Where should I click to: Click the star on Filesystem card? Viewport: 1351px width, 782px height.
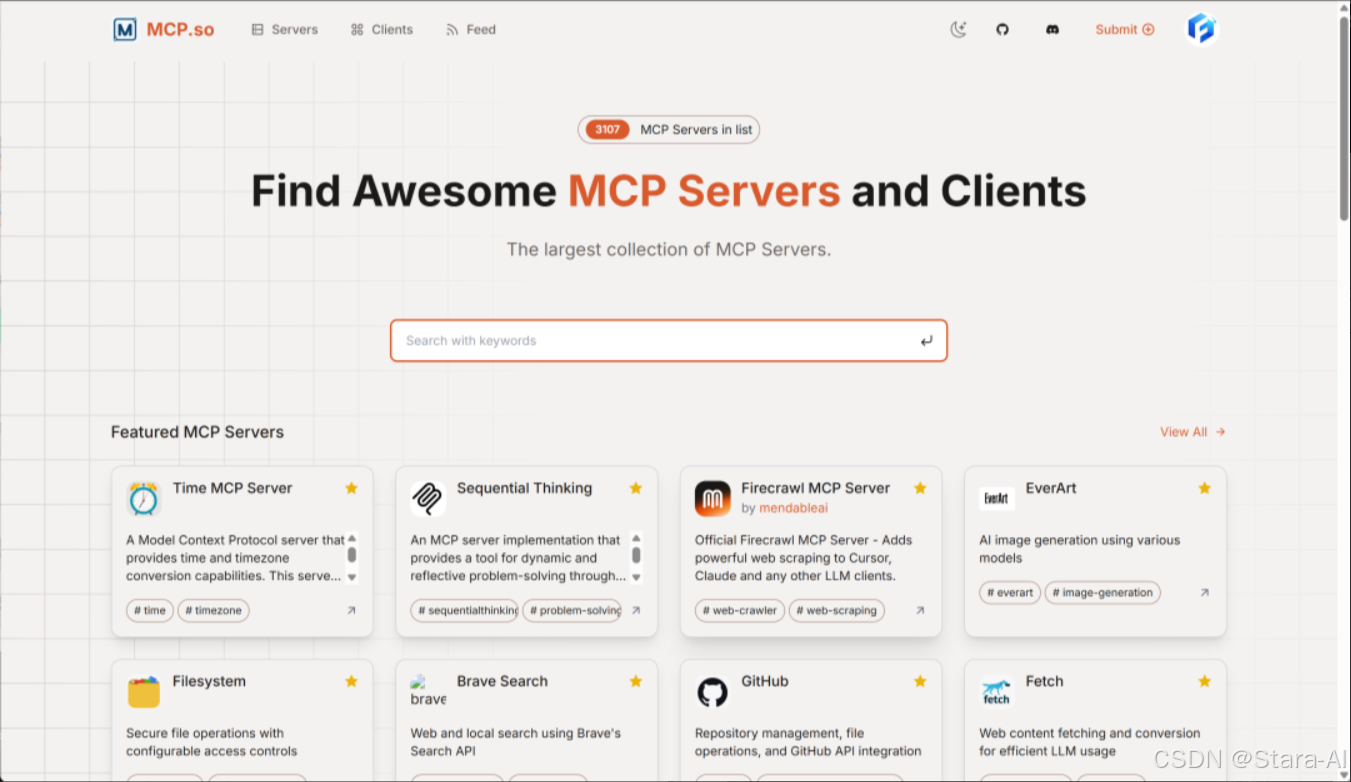[x=351, y=681]
